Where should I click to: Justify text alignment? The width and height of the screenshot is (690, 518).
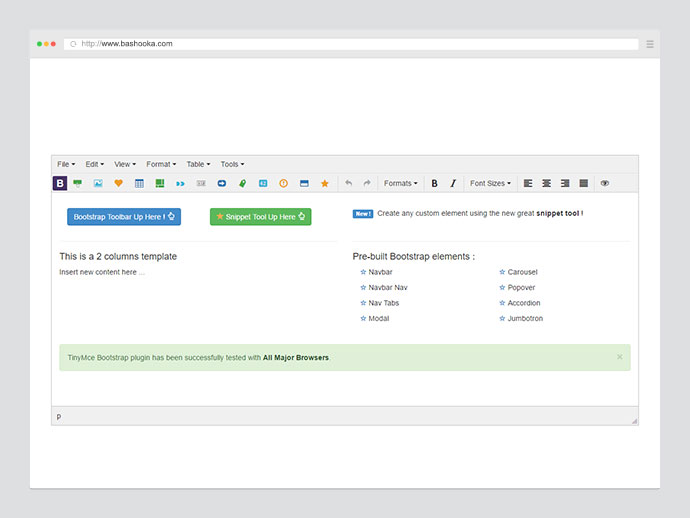pos(584,183)
